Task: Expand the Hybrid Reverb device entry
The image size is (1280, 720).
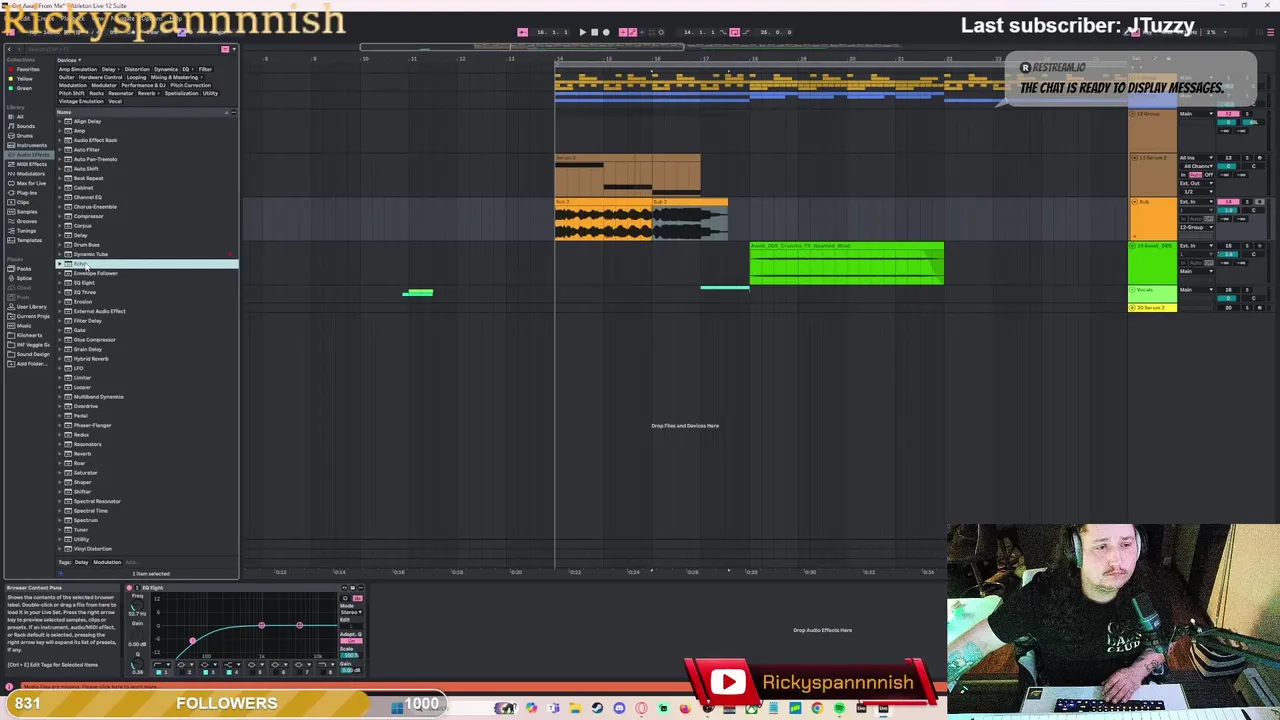Action: coord(60,359)
